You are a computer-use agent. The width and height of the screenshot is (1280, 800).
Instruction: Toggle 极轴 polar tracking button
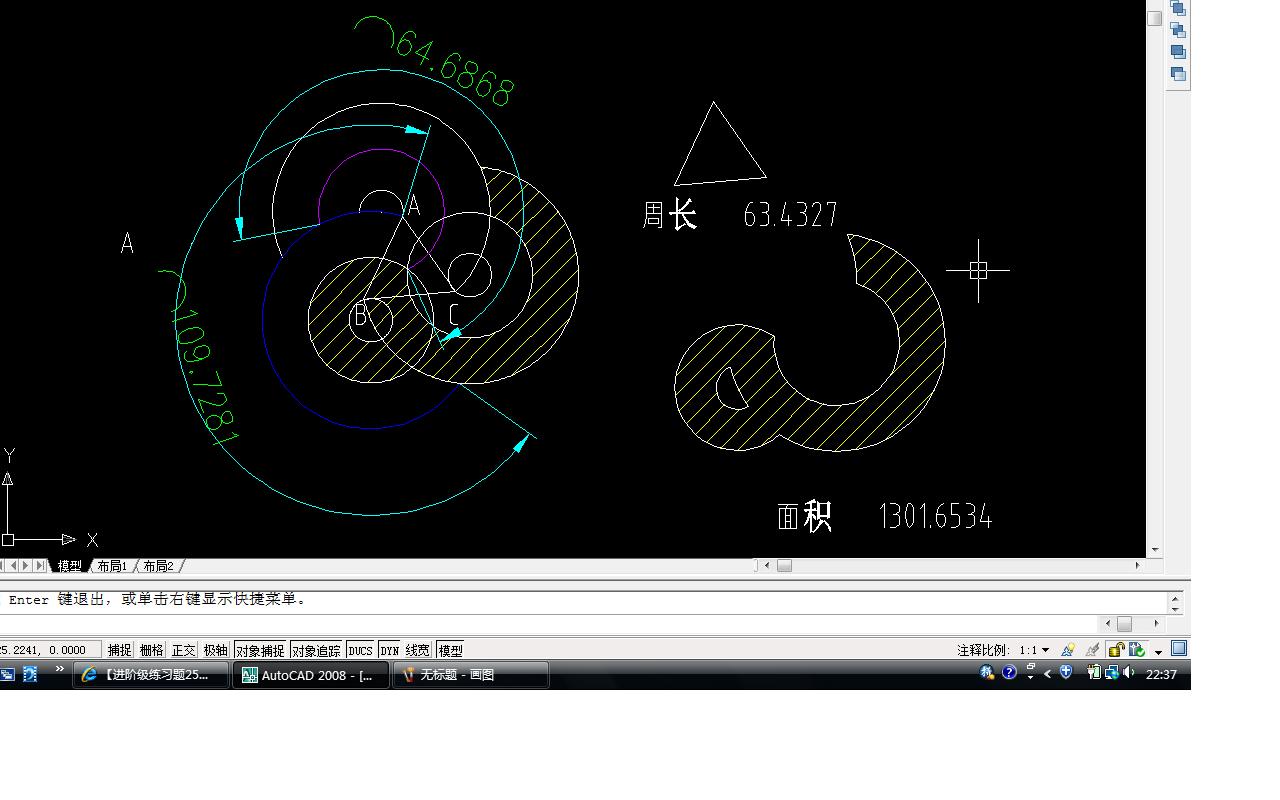point(216,650)
